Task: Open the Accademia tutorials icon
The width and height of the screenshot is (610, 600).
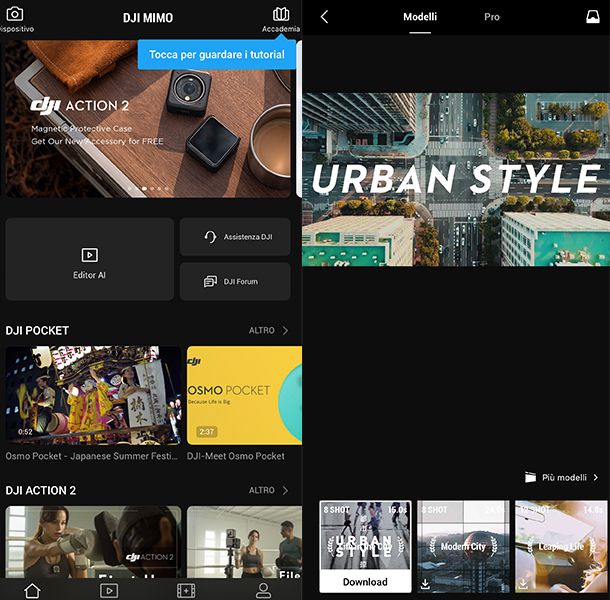Action: [281, 15]
